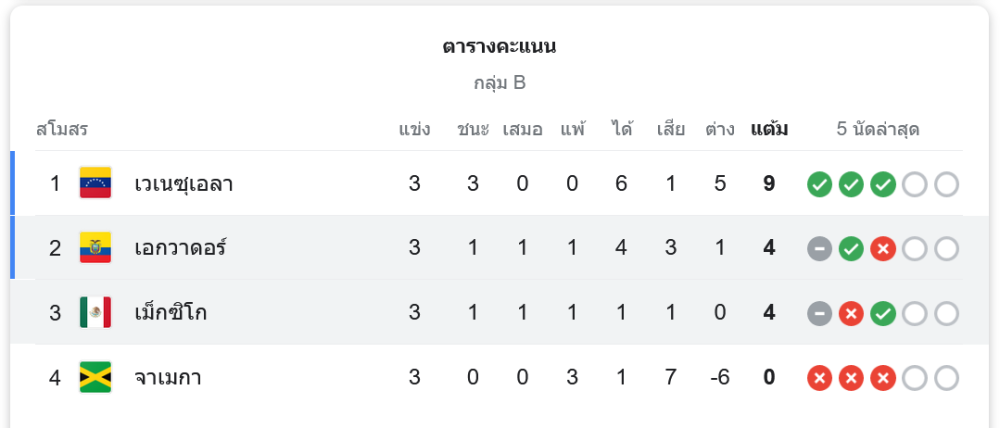Click Venezuela's last empty match circle
This screenshot has width=1000, height=428.
click(946, 184)
